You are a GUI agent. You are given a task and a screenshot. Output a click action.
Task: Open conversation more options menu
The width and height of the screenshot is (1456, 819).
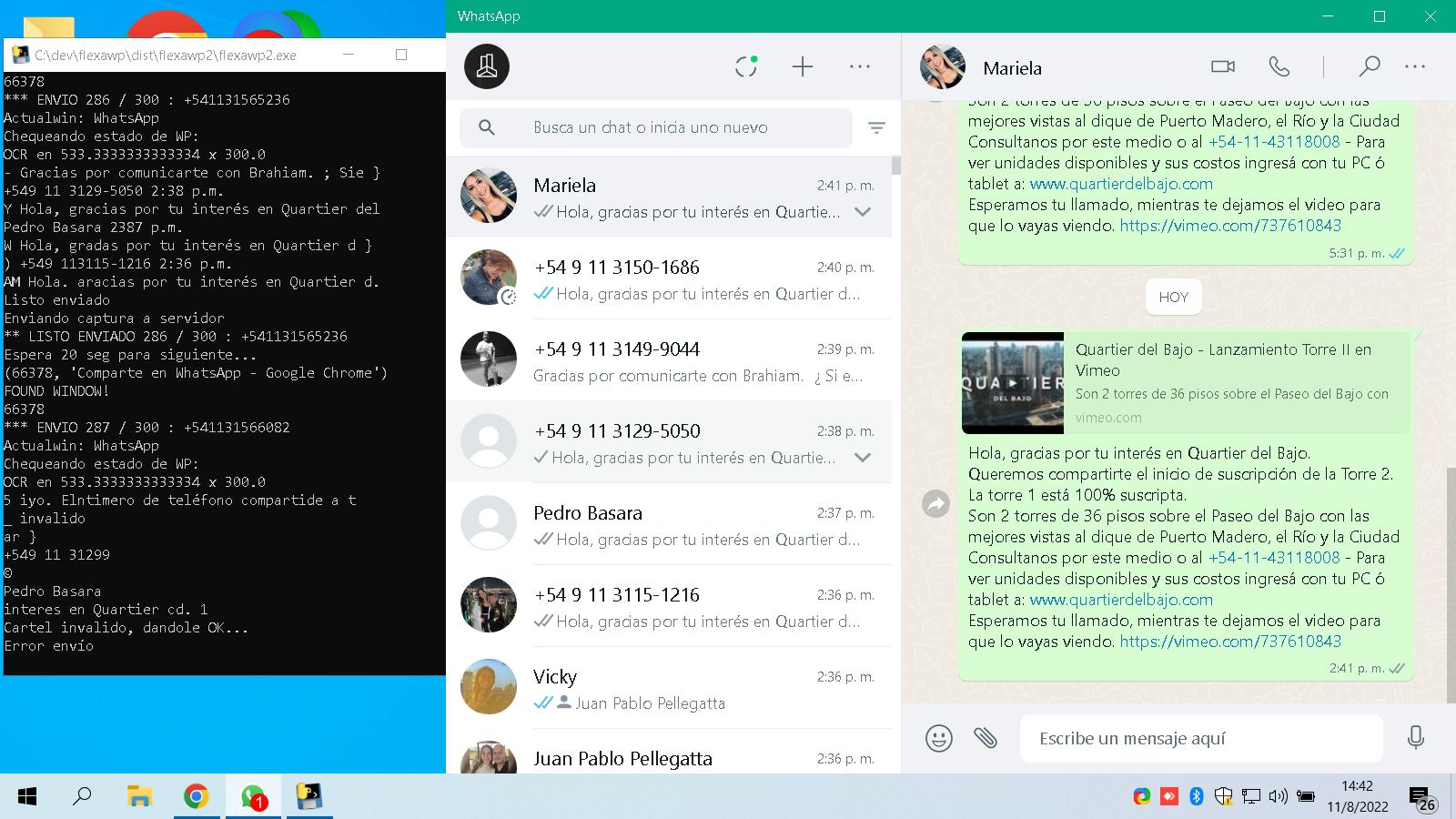pyautogui.click(x=1415, y=66)
